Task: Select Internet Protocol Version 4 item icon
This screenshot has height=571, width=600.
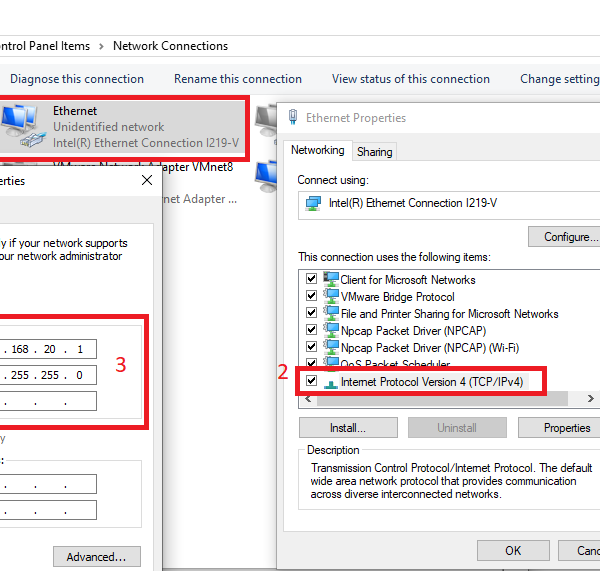Action: point(331,382)
